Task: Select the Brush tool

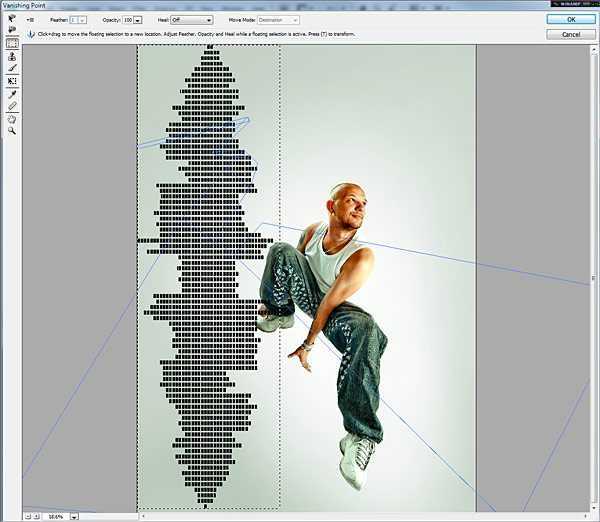Action: tap(12, 69)
